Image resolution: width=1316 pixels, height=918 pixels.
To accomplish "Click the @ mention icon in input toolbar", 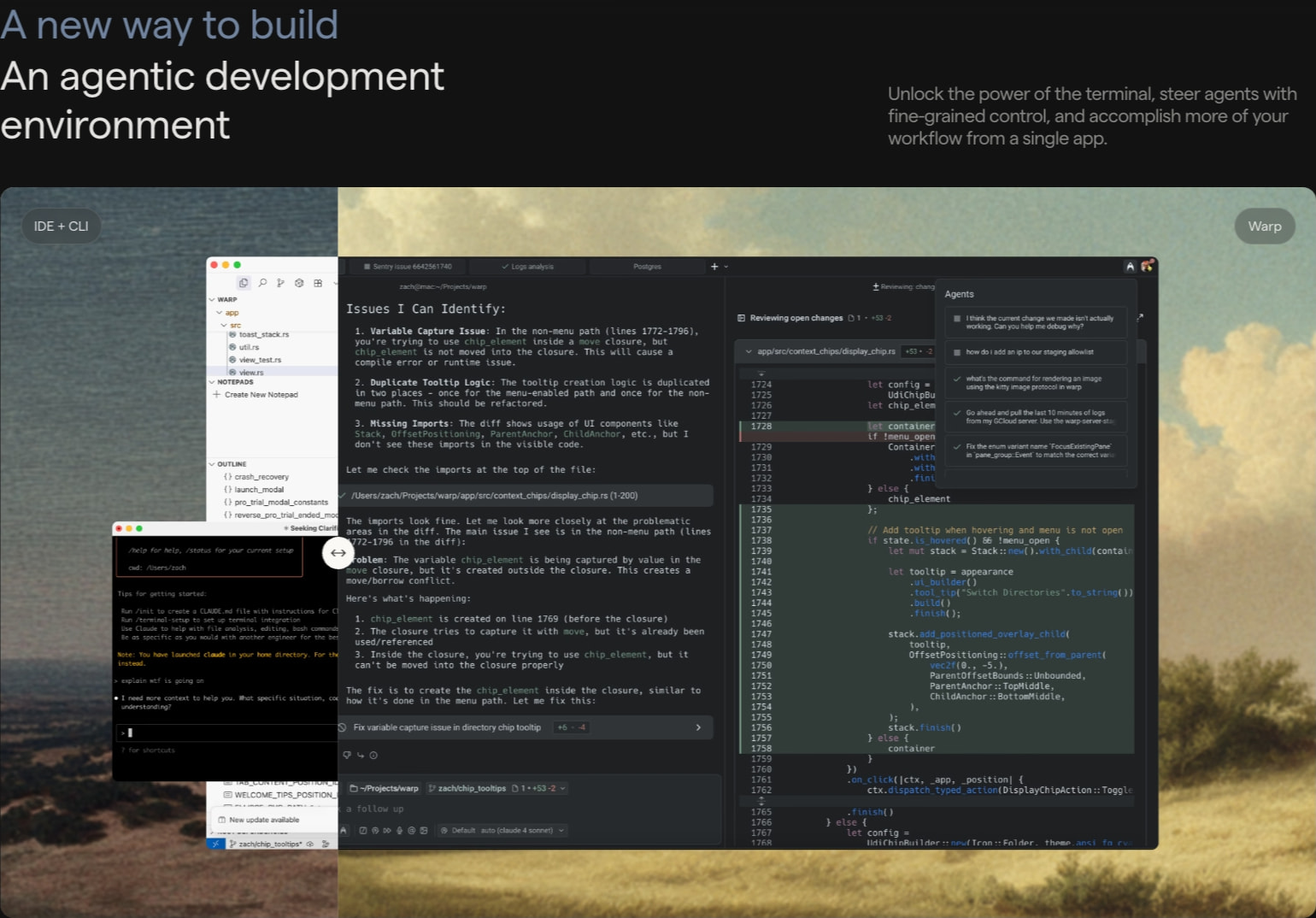I will [x=412, y=831].
